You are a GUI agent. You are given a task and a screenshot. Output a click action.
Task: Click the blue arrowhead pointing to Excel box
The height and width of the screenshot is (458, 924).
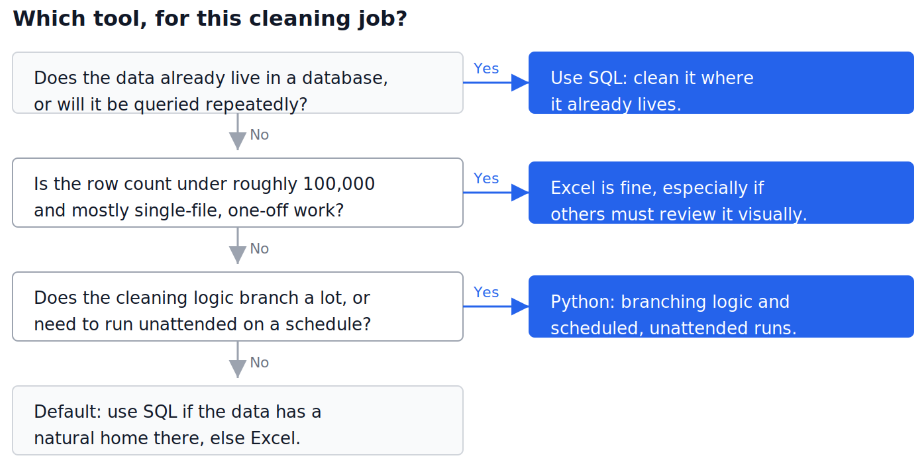(x=520, y=192)
